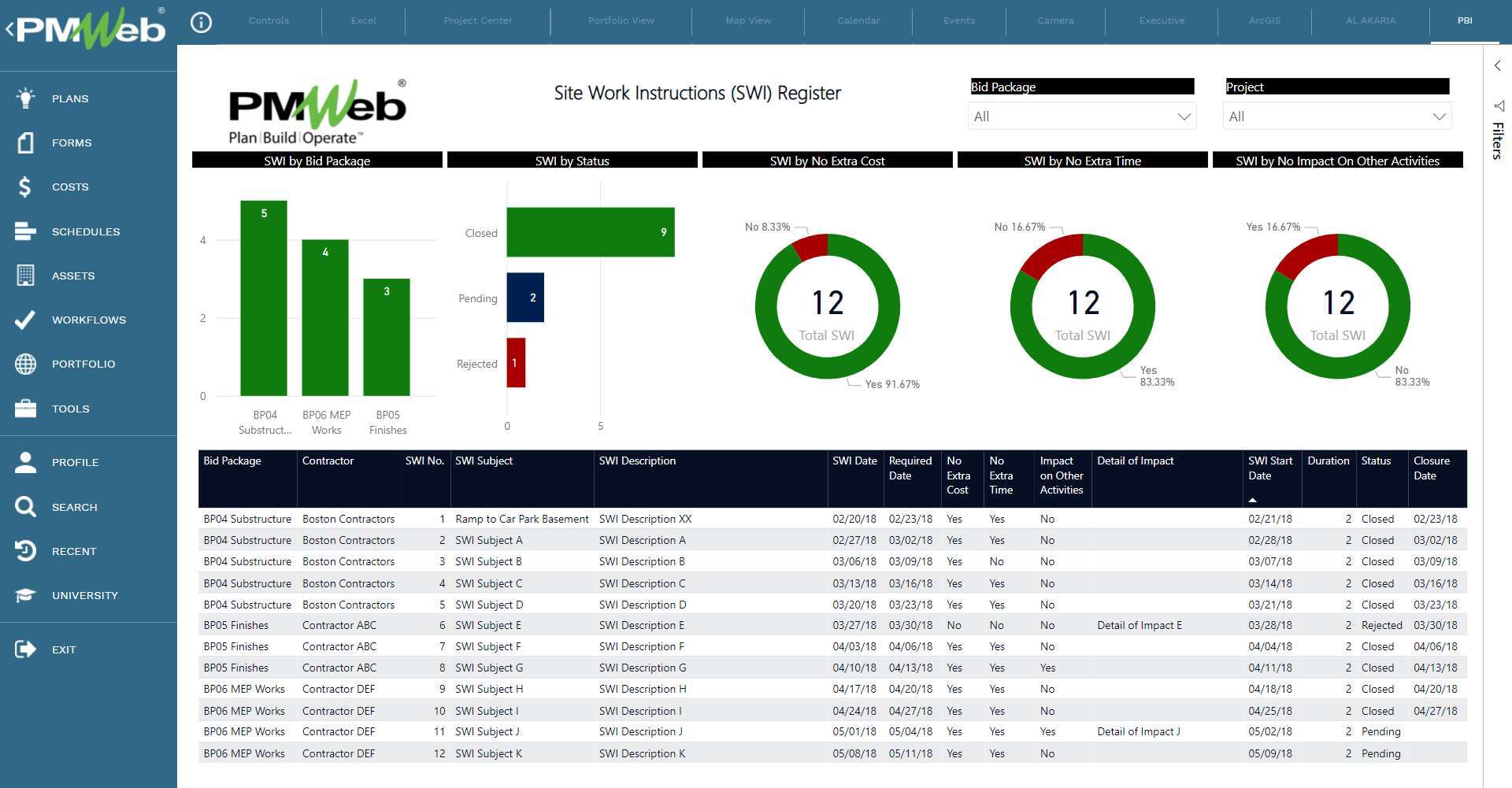The height and width of the screenshot is (788, 1512).
Task: Open the Portfolio View tab
Action: tap(621, 20)
